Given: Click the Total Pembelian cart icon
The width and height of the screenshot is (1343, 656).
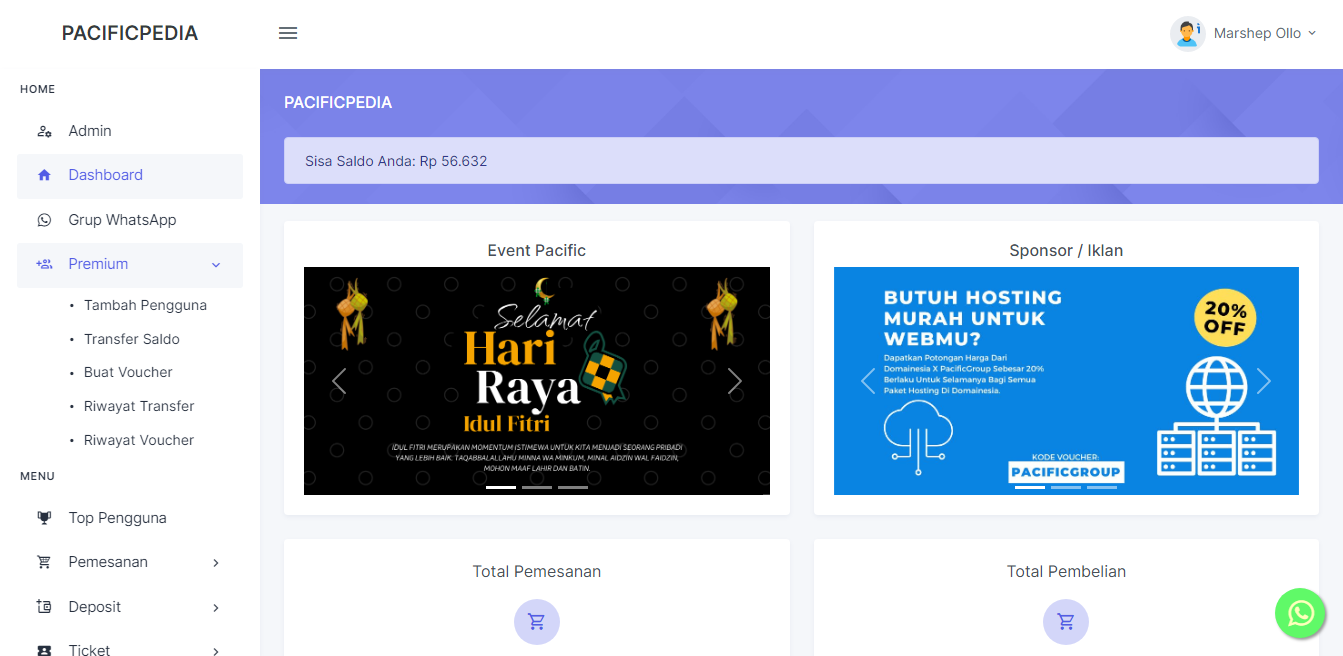Looking at the screenshot, I should pyautogui.click(x=1066, y=622).
